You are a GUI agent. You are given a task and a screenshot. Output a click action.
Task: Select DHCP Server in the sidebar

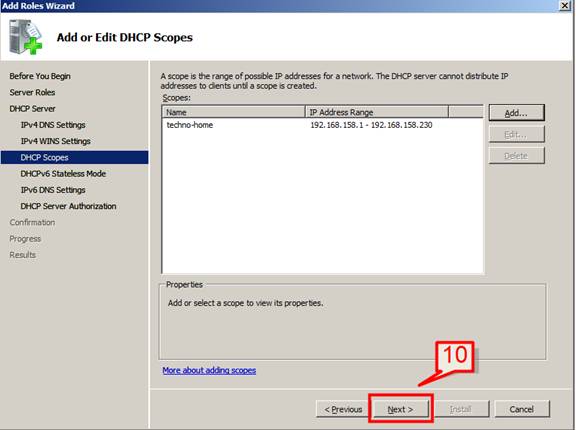pyautogui.click(x=32, y=109)
